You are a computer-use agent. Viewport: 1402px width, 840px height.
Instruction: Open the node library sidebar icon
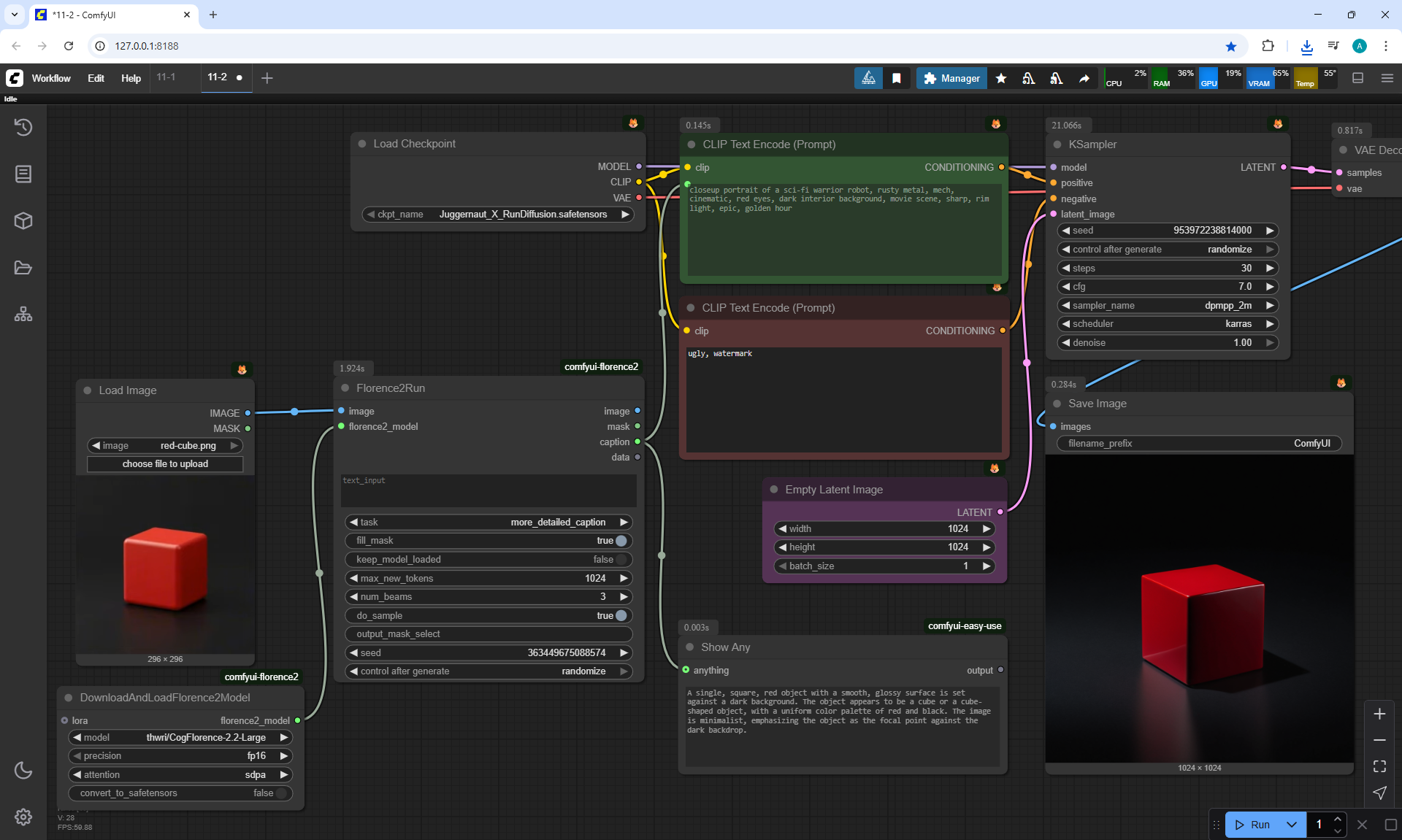click(23, 174)
